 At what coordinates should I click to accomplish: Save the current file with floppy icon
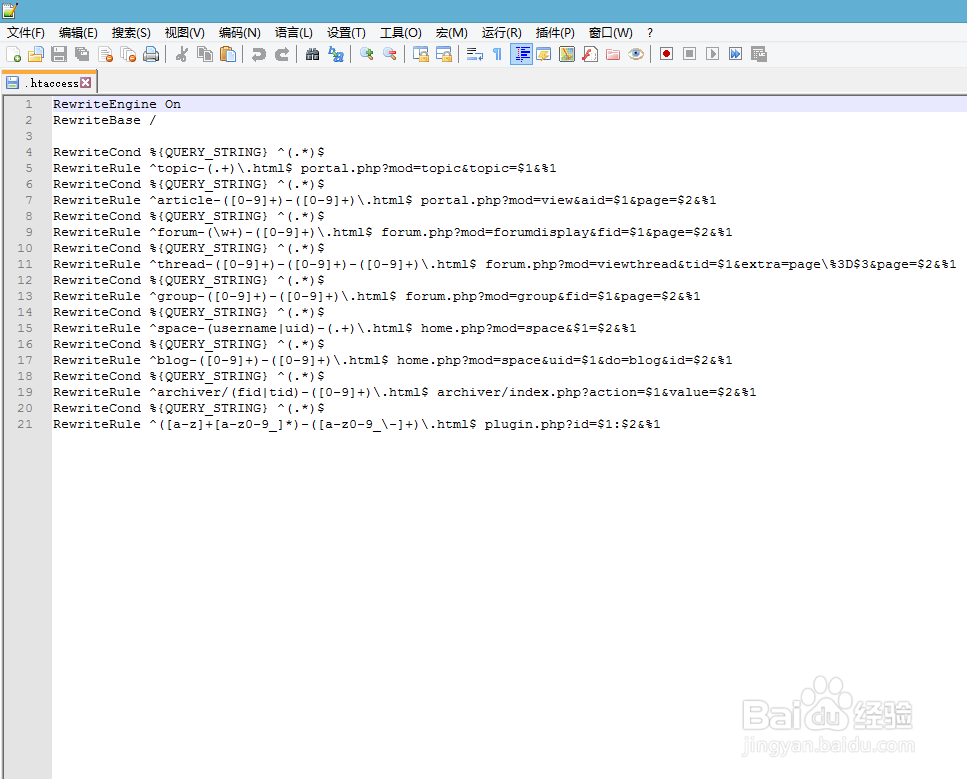pos(59,54)
